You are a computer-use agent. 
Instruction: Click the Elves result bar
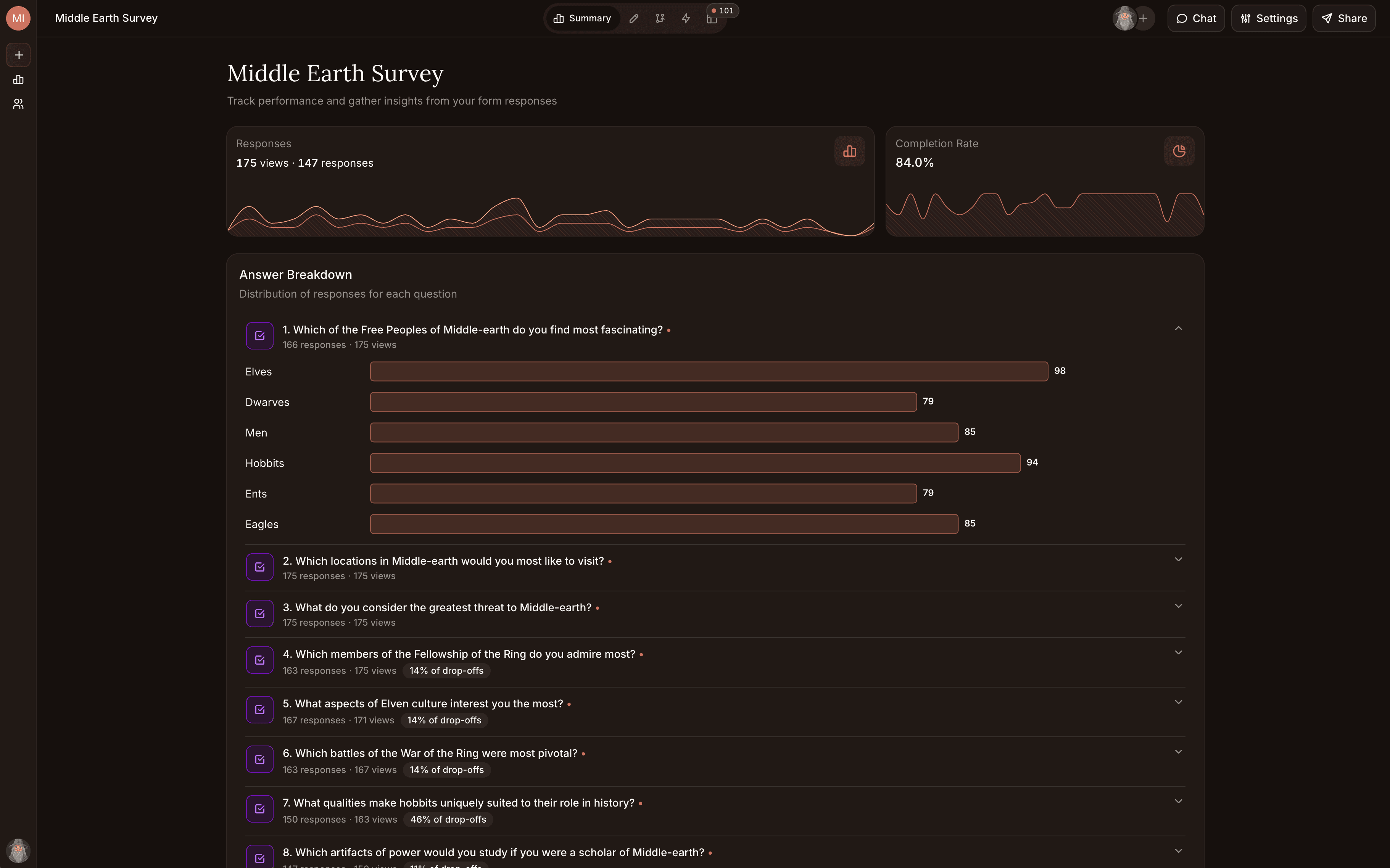(x=709, y=371)
